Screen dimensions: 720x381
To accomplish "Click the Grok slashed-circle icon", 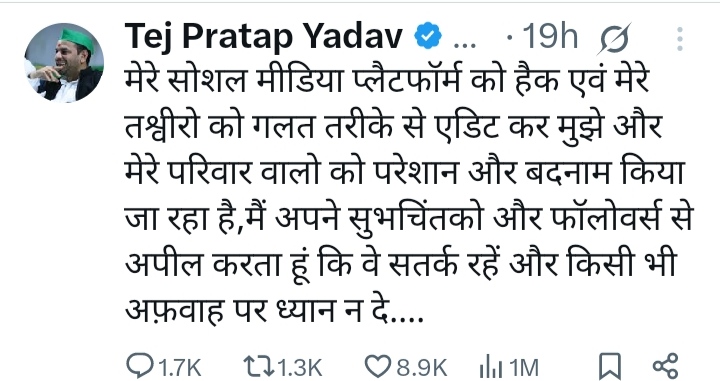I will (x=614, y=39).
